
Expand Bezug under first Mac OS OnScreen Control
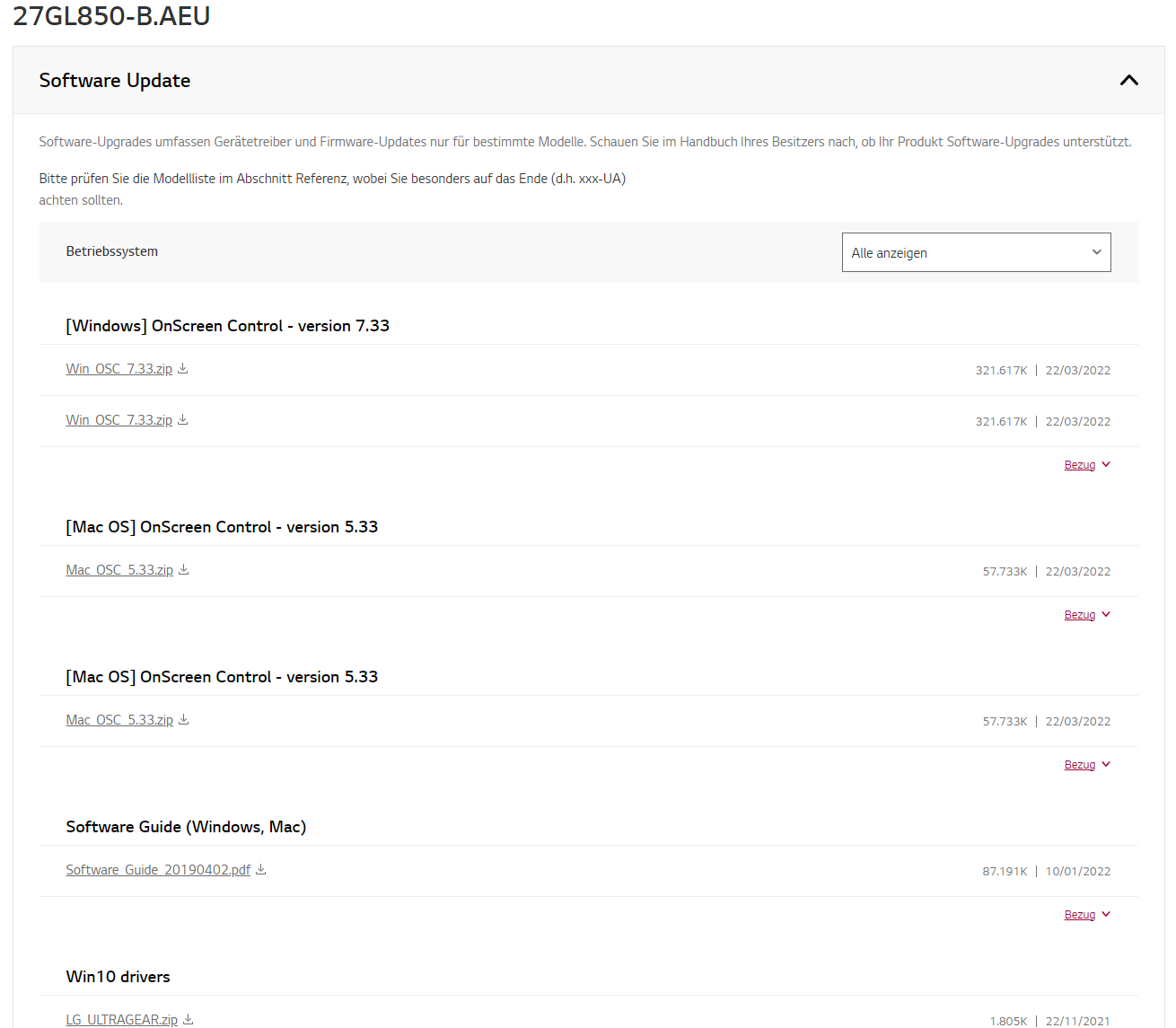pyautogui.click(x=1080, y=615)
